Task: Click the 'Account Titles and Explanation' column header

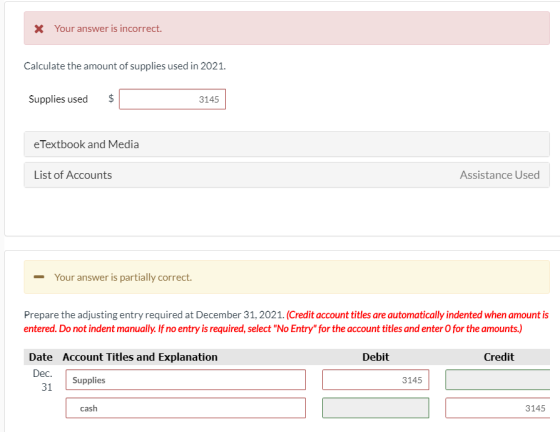Action: click(x=140, y=357)
